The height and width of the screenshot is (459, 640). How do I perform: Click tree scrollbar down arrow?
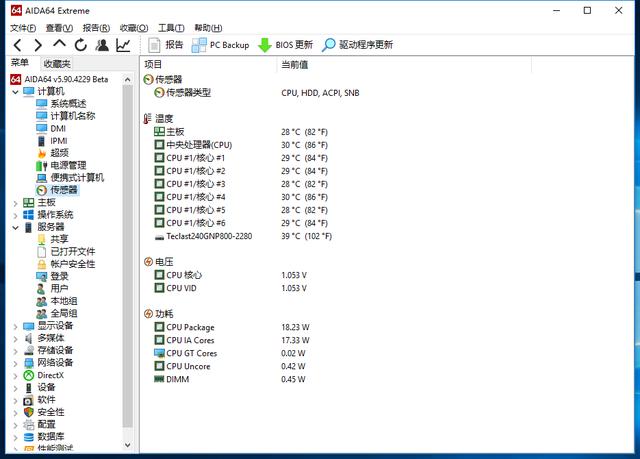(127, 446)
